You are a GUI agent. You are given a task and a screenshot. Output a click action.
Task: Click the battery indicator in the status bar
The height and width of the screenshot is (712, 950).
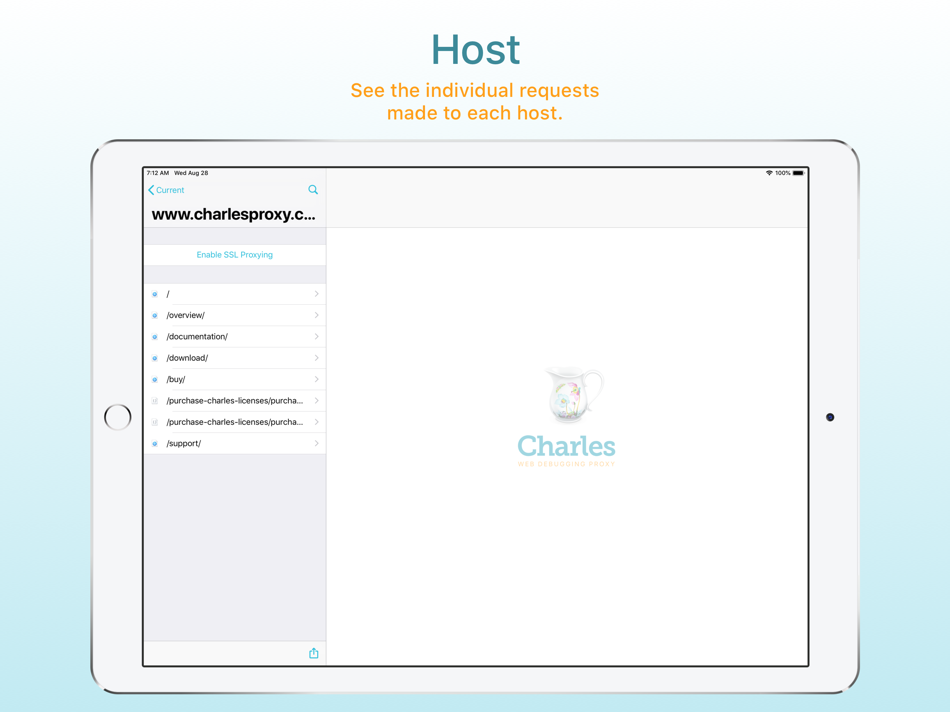coord(798,171)
